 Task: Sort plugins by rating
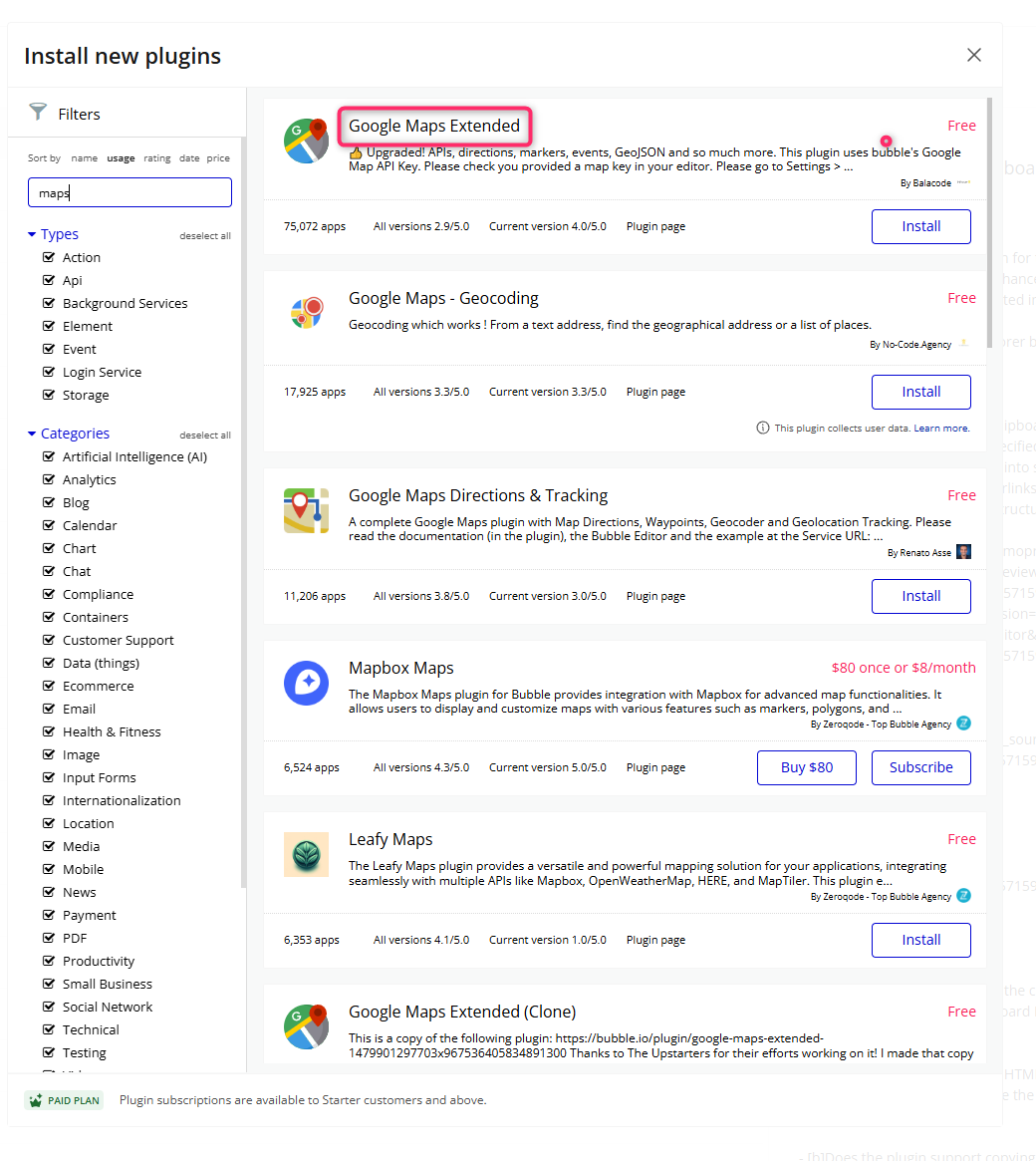tap(157, 158)
